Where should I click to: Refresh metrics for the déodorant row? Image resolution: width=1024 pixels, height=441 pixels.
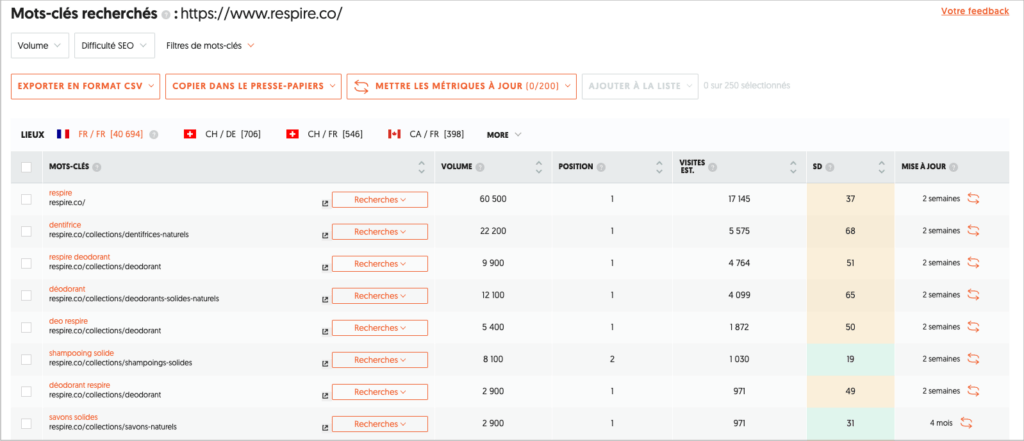pyautogui.click(x=973, y=295)
